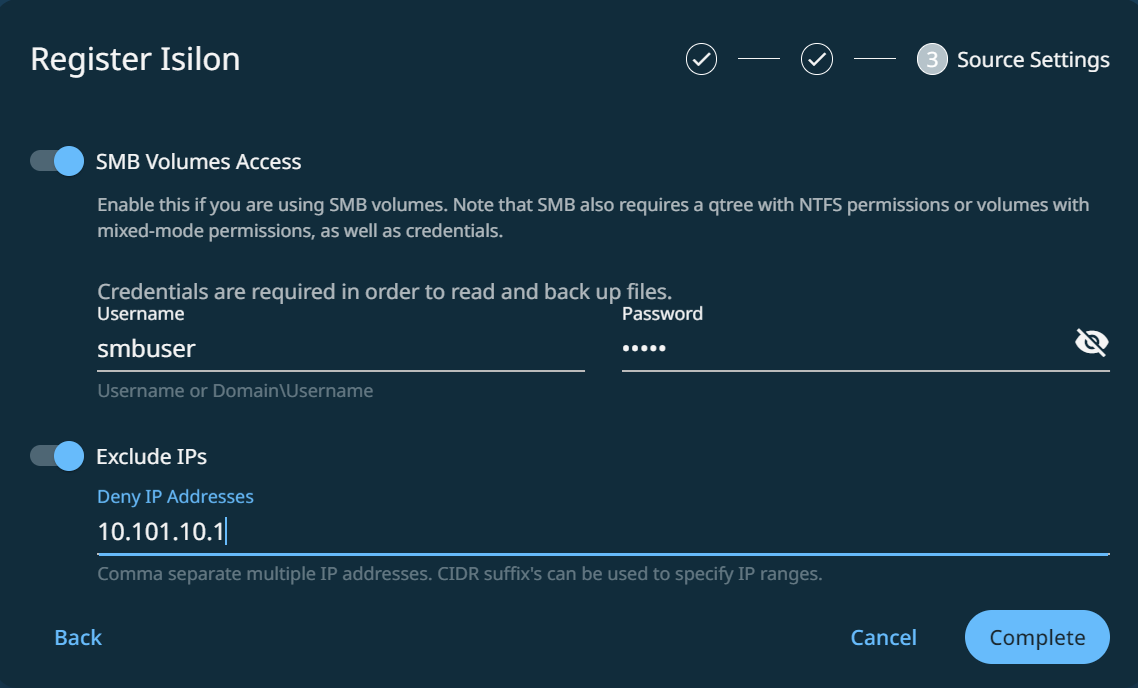Click the Register Isilon dialog title
The image size is (1138, 688).
[135, 59]
